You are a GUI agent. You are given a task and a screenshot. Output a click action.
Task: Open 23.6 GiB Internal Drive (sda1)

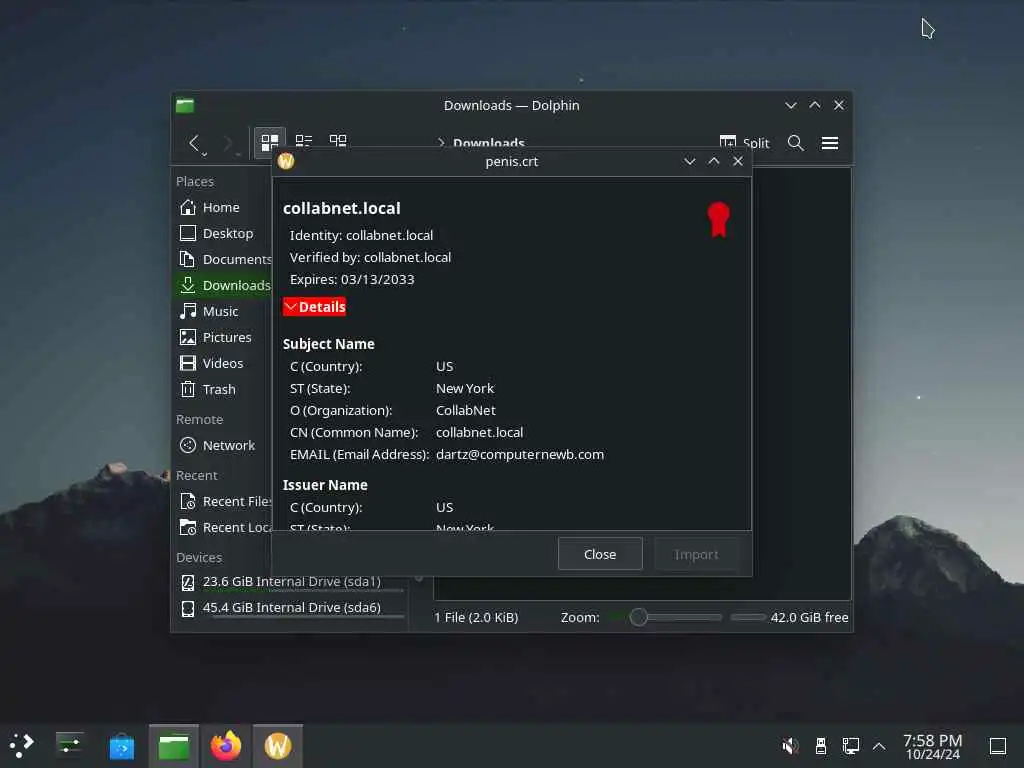pyautogui.click(x=291, y=582)
